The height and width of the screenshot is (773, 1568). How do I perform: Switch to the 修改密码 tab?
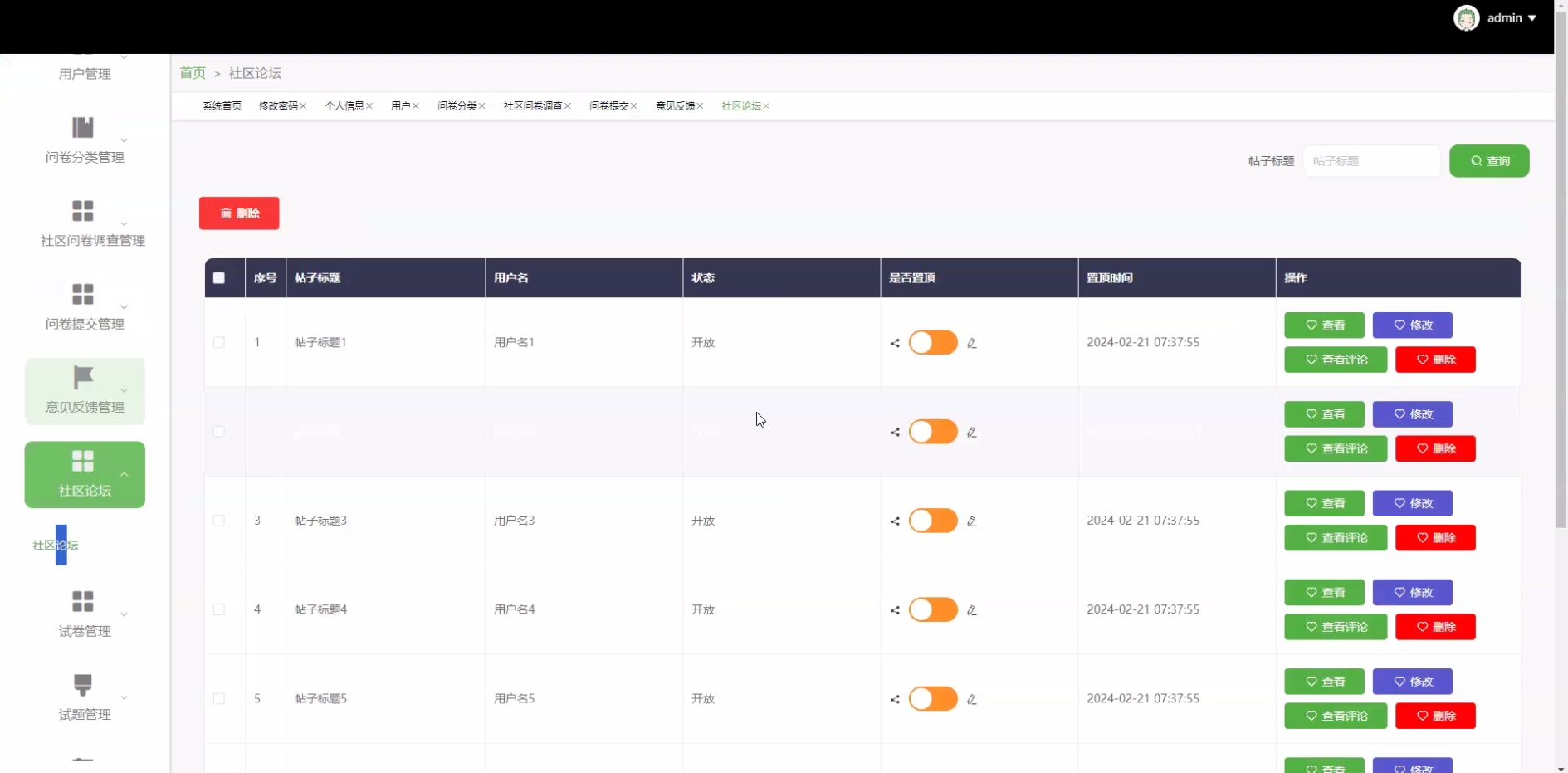coord(278,106)
